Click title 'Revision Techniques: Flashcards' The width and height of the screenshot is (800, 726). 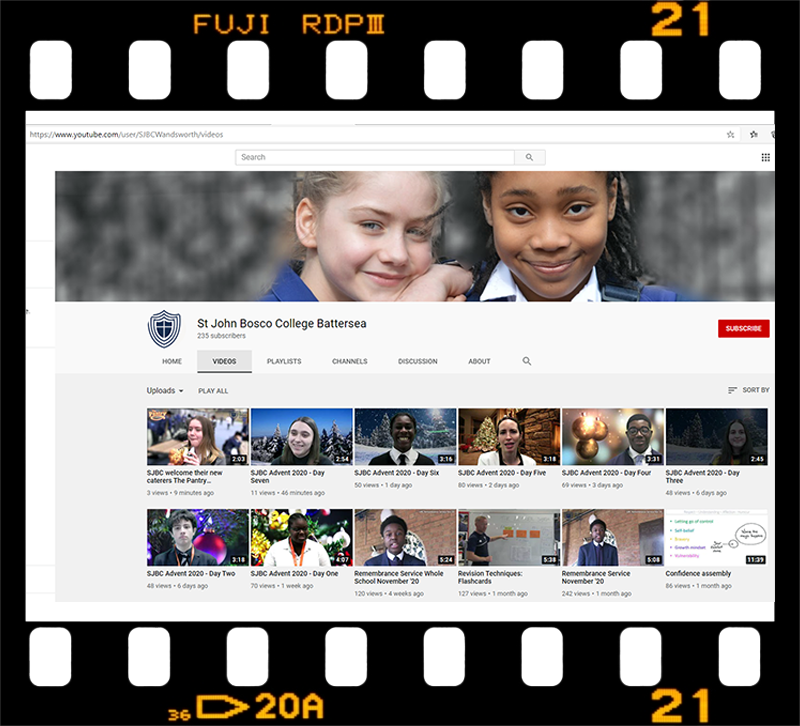click(490, 577)
